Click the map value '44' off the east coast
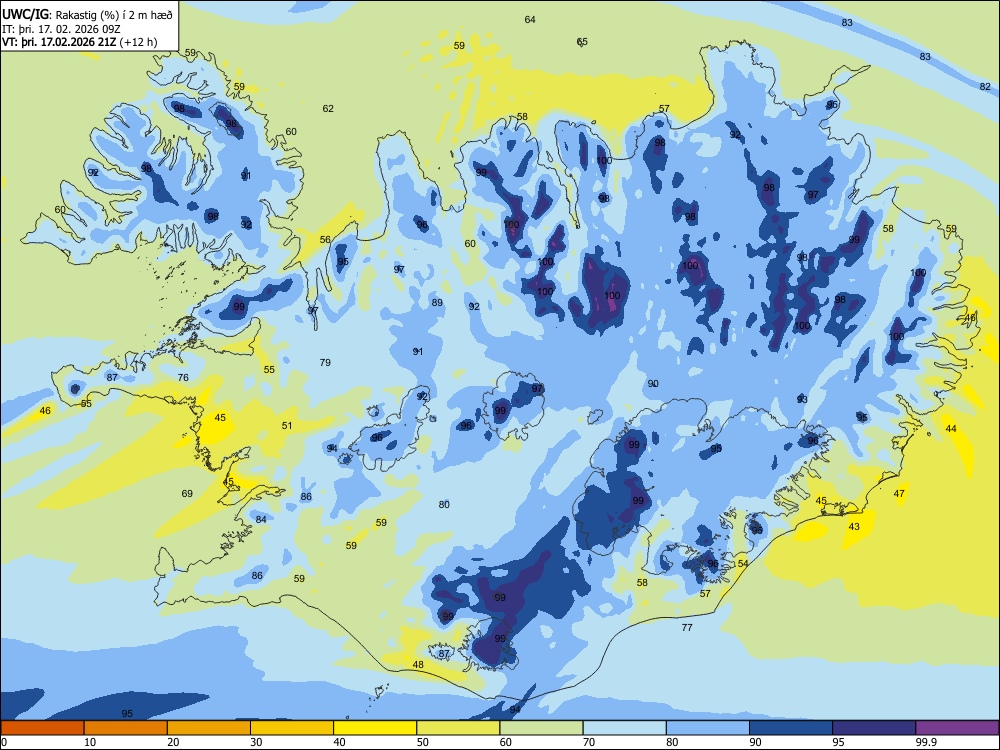1000x750 pixels. point(951,429)
